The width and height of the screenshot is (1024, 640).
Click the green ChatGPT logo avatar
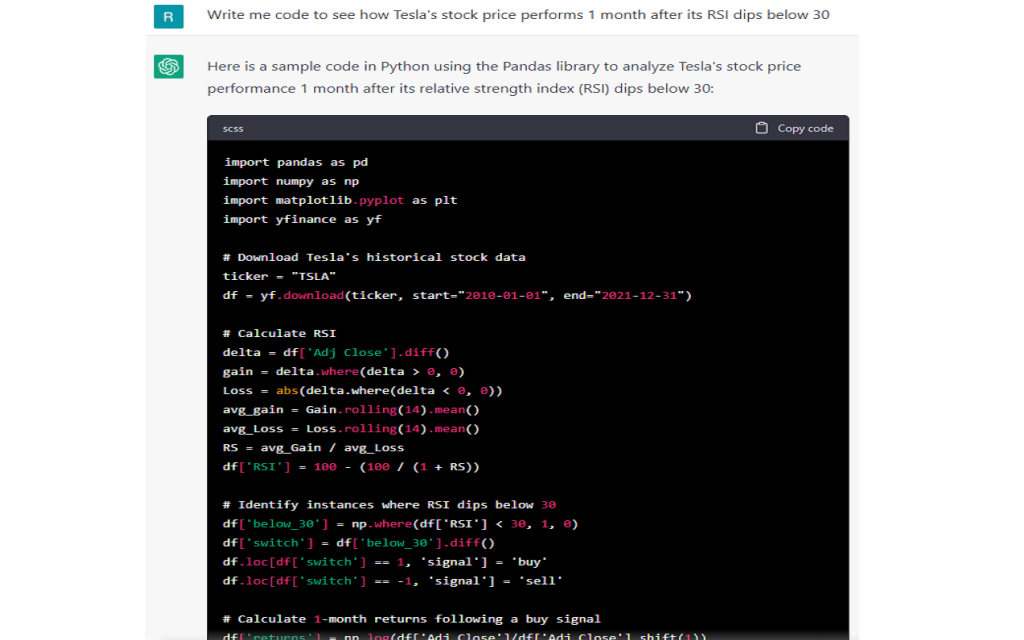point(168,67)
